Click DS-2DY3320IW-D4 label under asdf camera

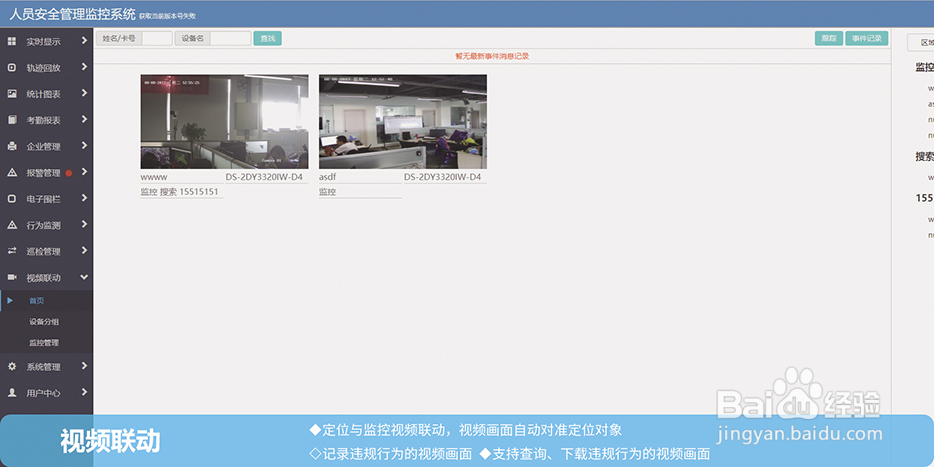point(443,178)
